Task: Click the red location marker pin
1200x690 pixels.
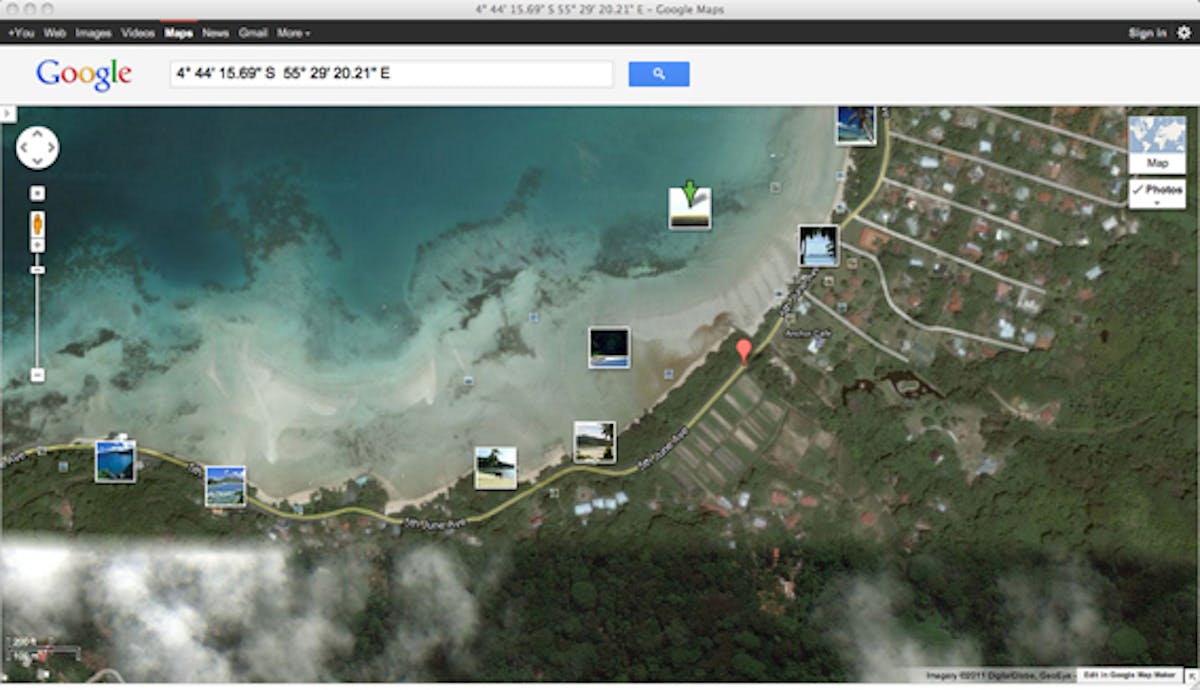Action: pos(743,351)
